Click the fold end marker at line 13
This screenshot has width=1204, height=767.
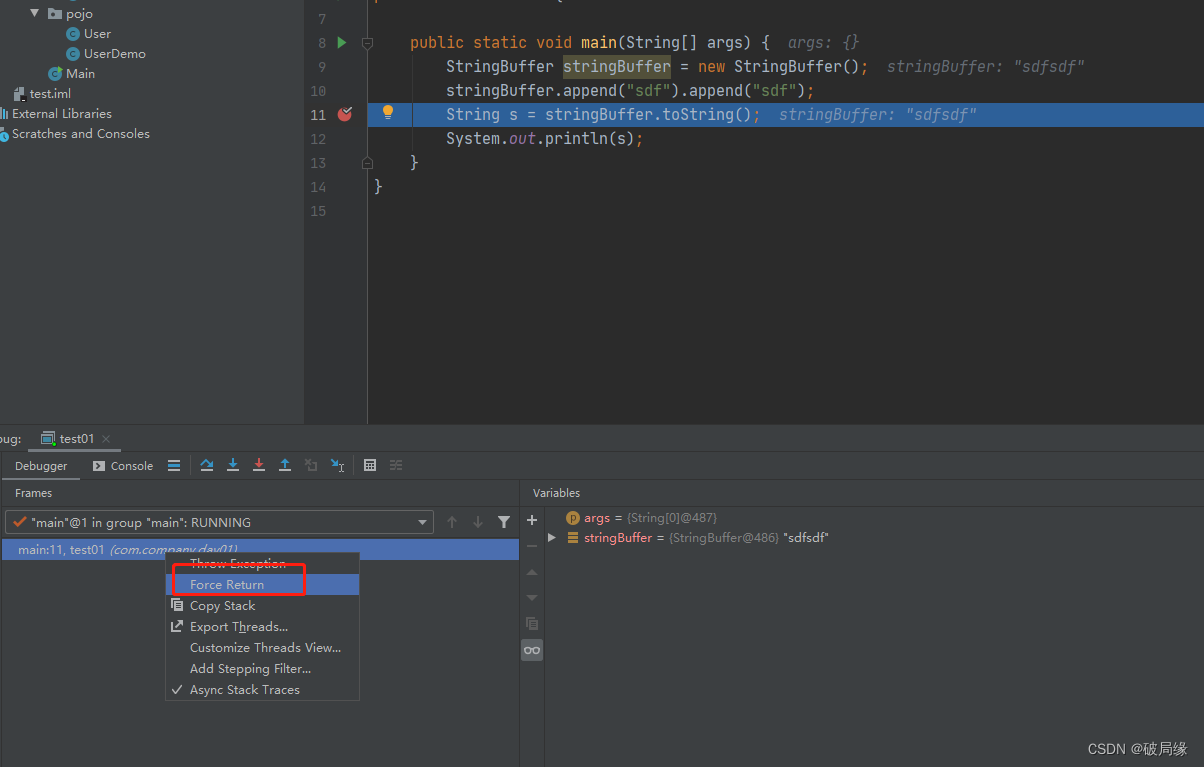tap(367, 163)
